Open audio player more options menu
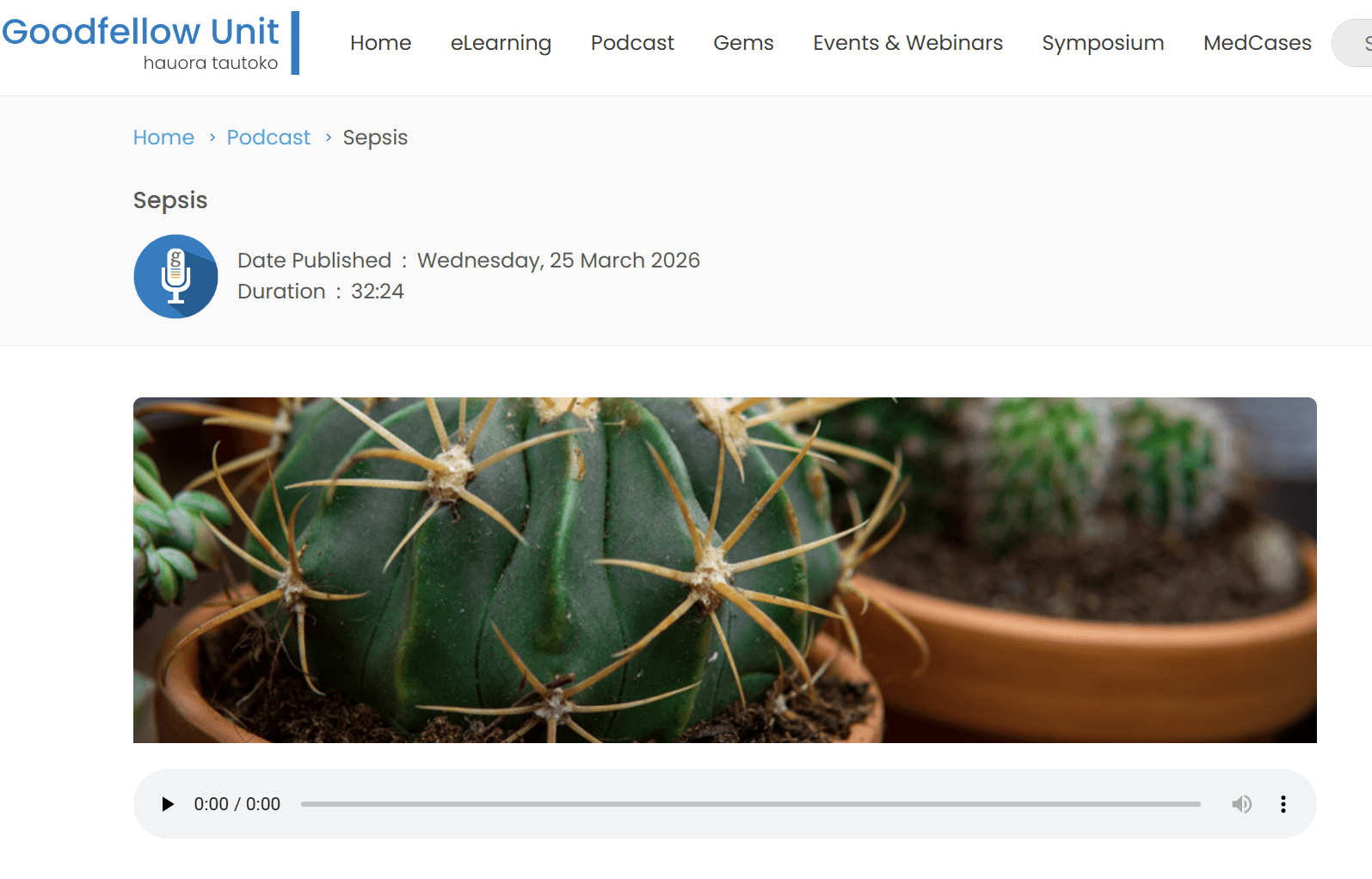Screen dimensions: 1372x879 [1283, 804]
